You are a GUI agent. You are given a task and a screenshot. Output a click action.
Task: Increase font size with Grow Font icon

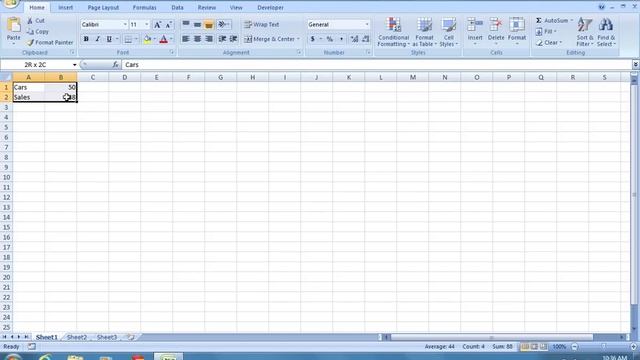(157, 25)
